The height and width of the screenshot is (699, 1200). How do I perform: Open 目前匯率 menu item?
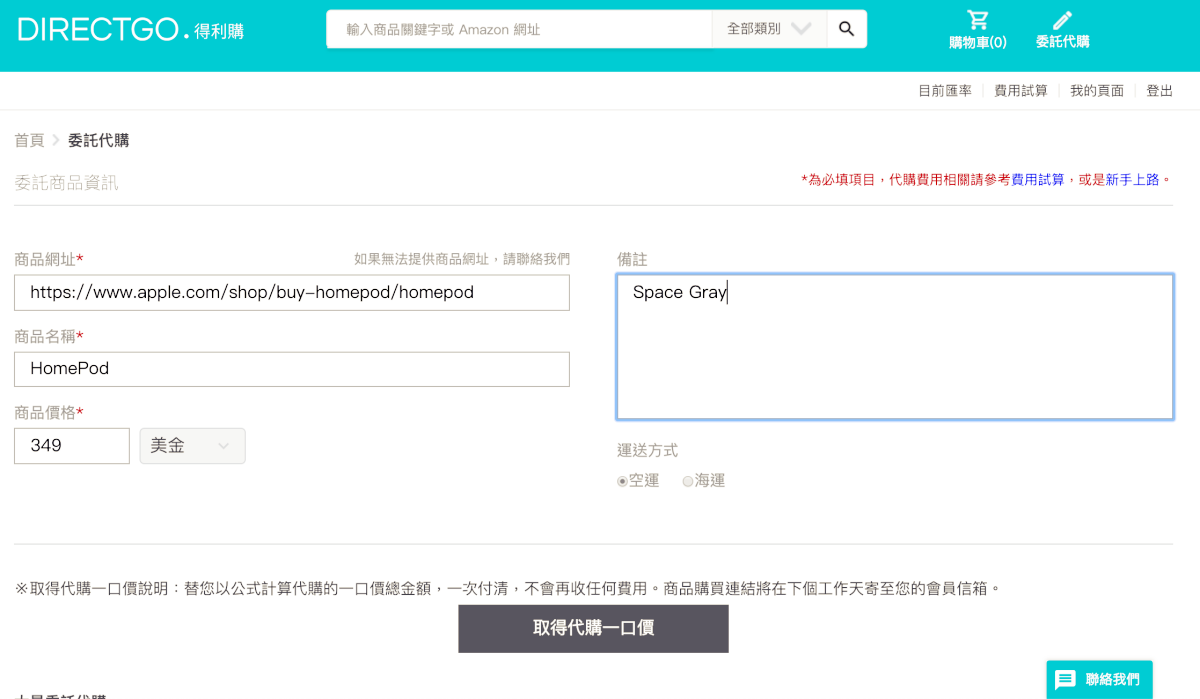[944, 91]
